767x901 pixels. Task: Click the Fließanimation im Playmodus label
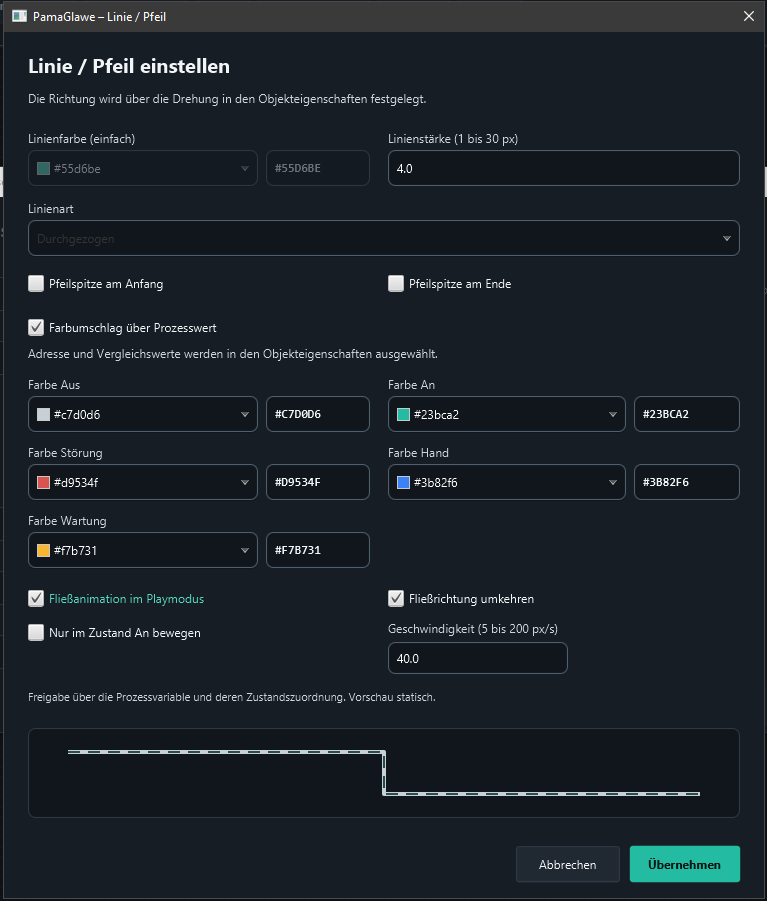point(126,599)
